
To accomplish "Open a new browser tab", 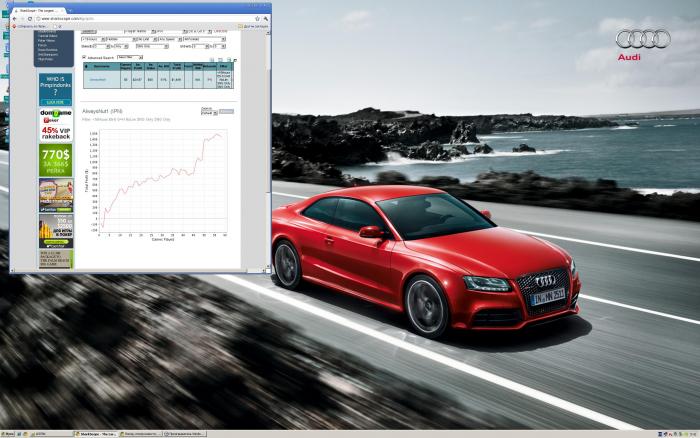I will (x=70, y=11).
